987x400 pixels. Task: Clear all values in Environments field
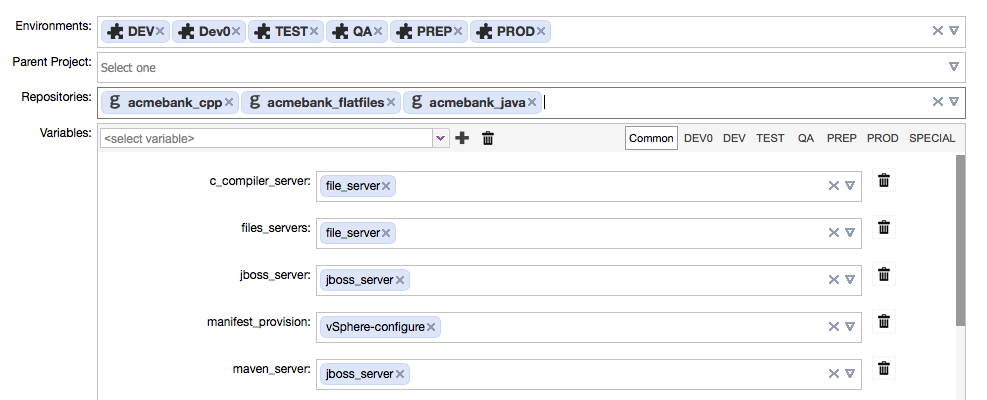tap(937, 30)
